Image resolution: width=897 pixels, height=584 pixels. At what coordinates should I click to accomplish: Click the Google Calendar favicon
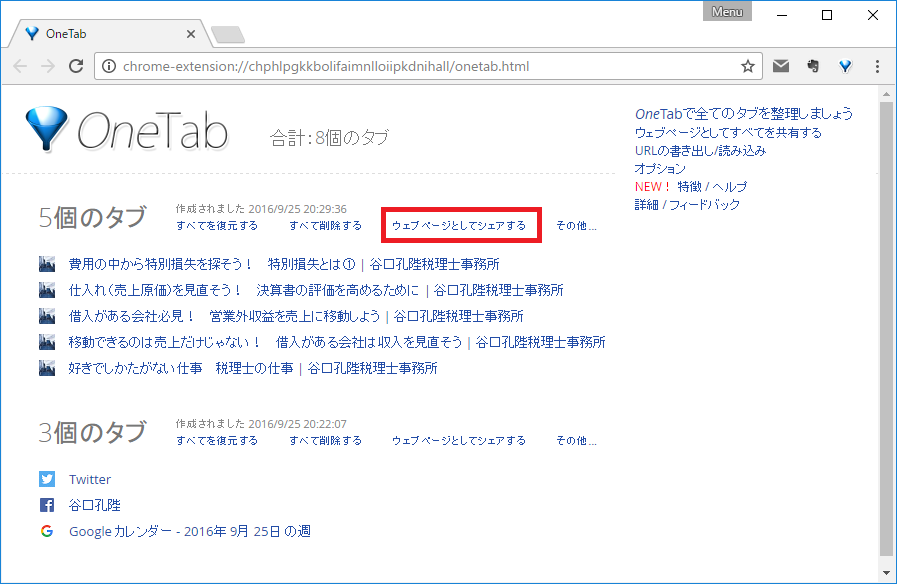pos(47,531)
